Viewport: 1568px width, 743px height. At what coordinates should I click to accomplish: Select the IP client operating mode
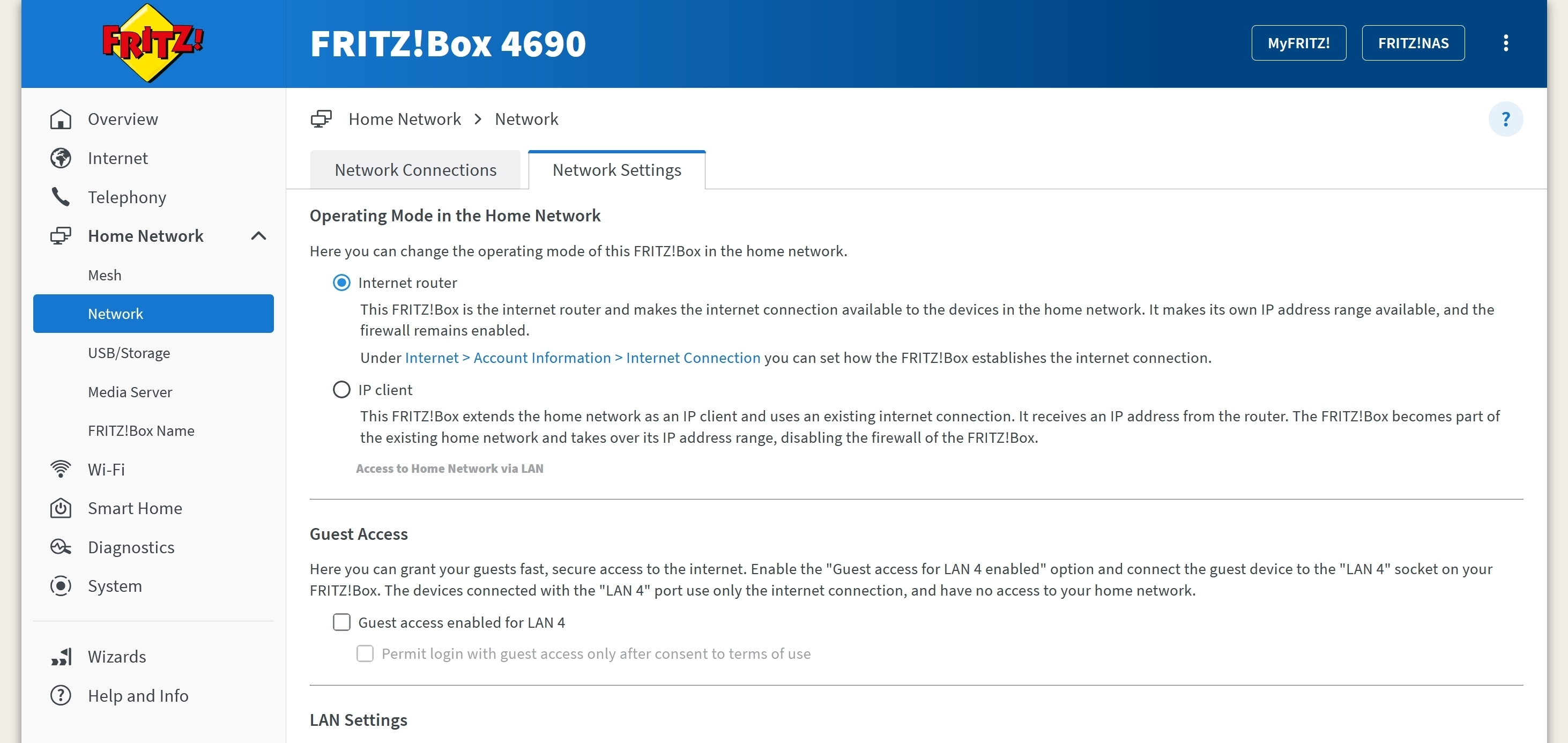click(341, 389)
